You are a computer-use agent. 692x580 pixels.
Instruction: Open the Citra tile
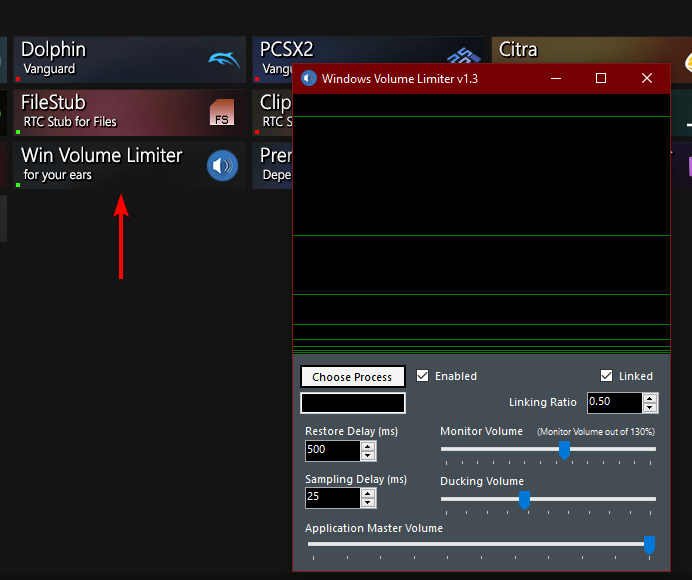[x=591, y=50]
